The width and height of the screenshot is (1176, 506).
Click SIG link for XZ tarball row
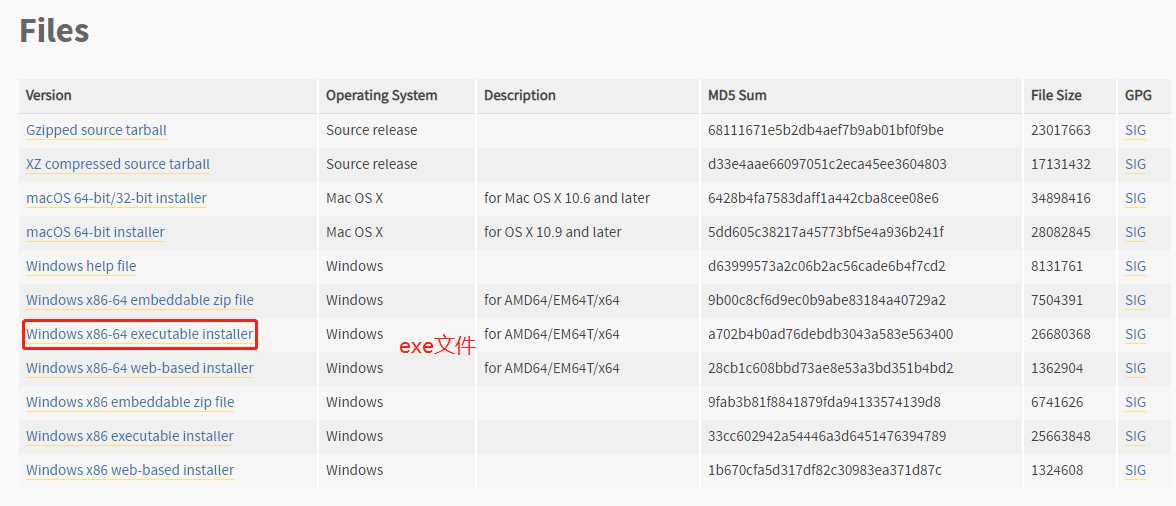(x=1135, y=164)
